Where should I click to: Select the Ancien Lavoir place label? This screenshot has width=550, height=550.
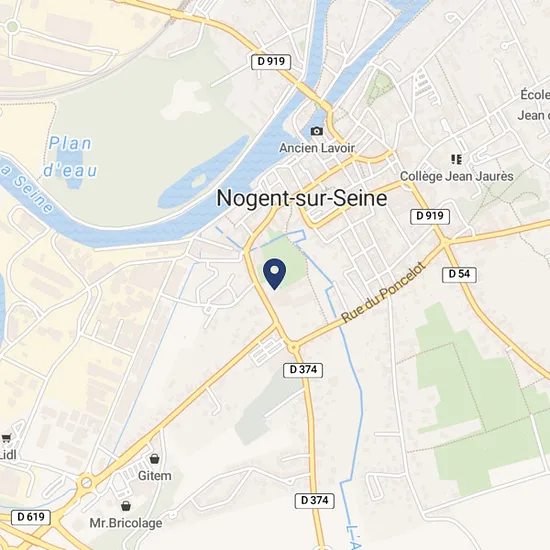tap(317, 148)
